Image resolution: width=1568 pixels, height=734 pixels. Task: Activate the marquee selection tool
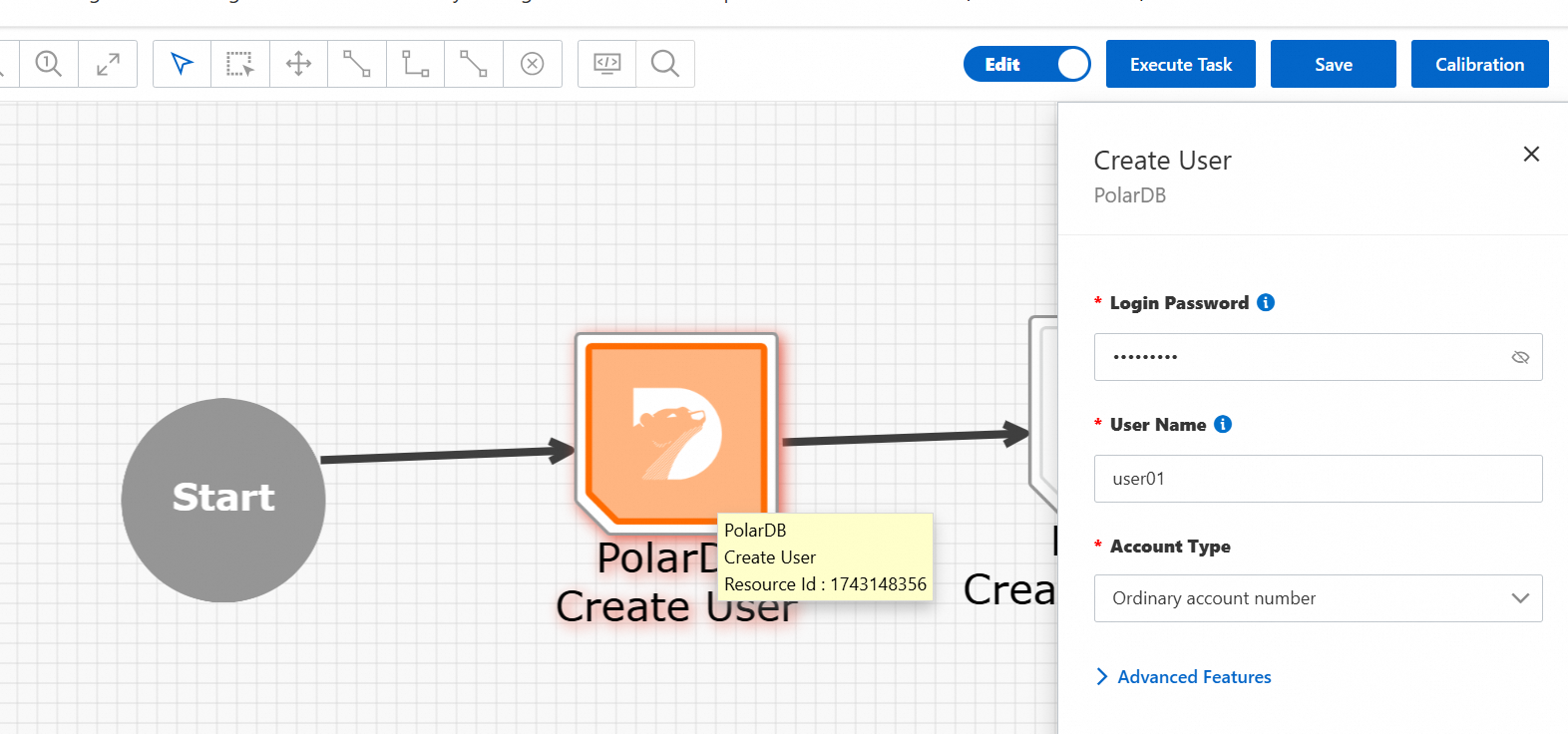(239, 64)
